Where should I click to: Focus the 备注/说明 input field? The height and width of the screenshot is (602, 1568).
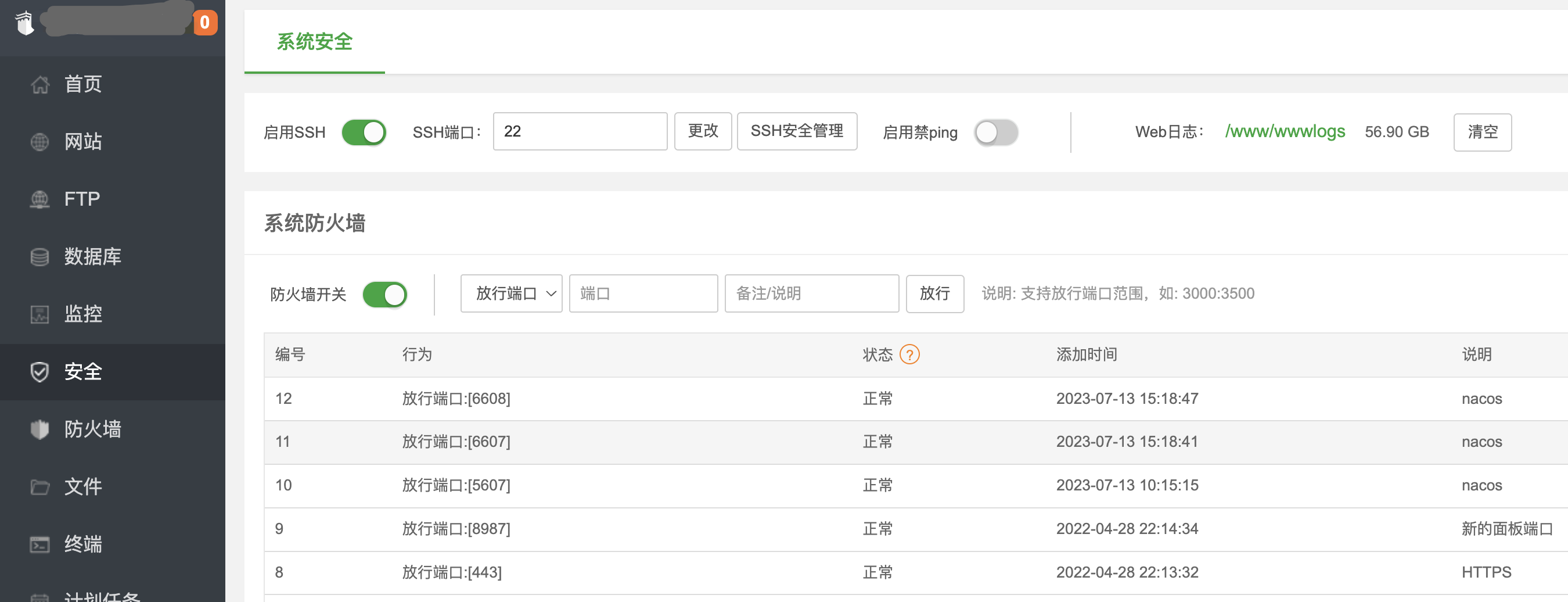coord(811,293)
